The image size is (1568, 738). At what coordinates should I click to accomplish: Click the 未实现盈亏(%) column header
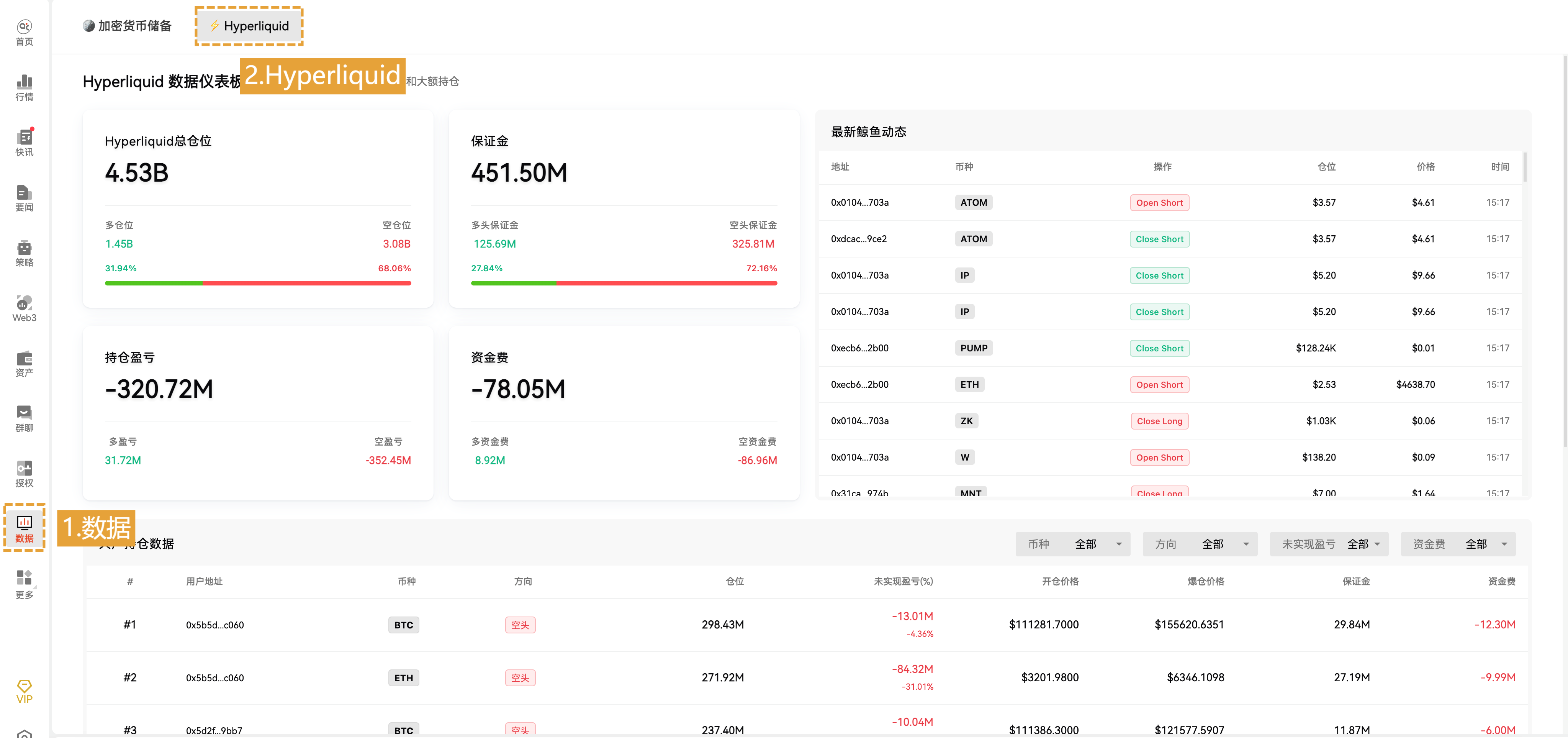[903, 582]
